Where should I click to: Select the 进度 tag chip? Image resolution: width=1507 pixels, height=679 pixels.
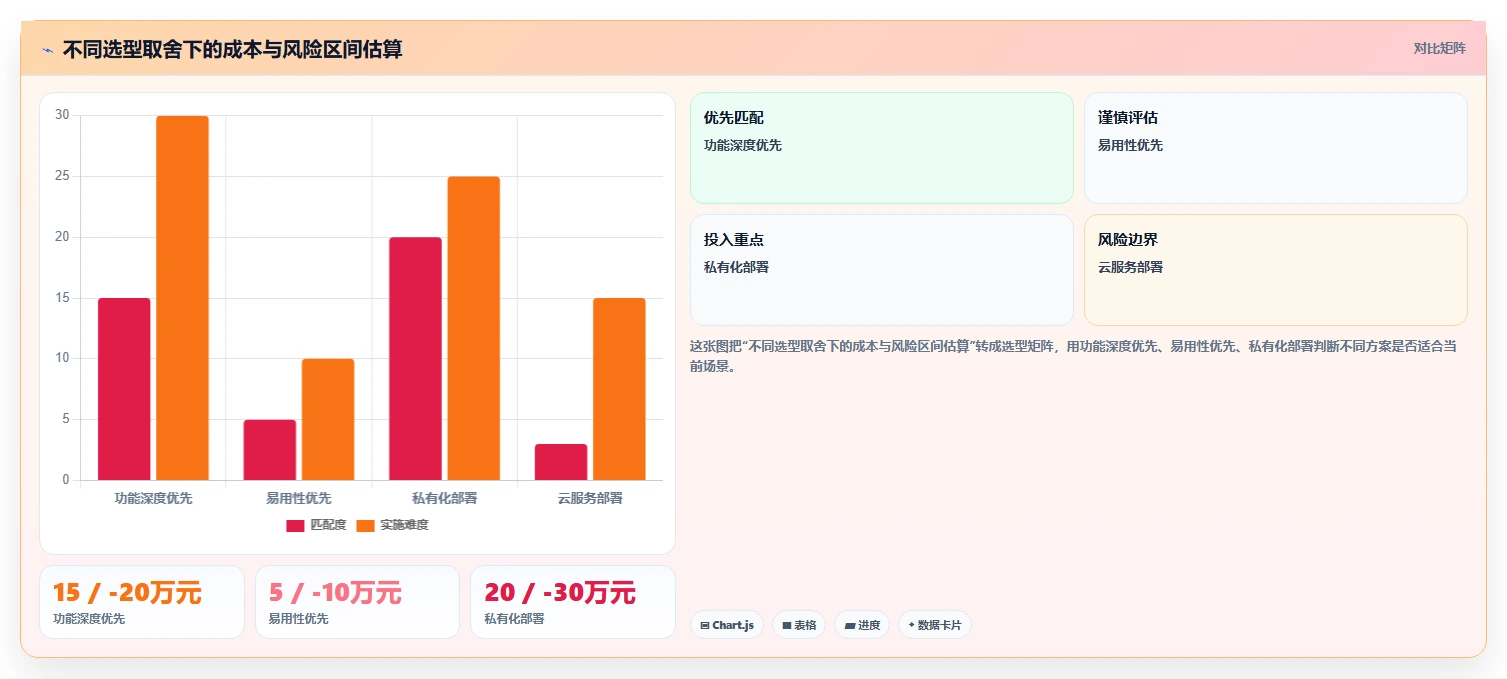point(862,625)
